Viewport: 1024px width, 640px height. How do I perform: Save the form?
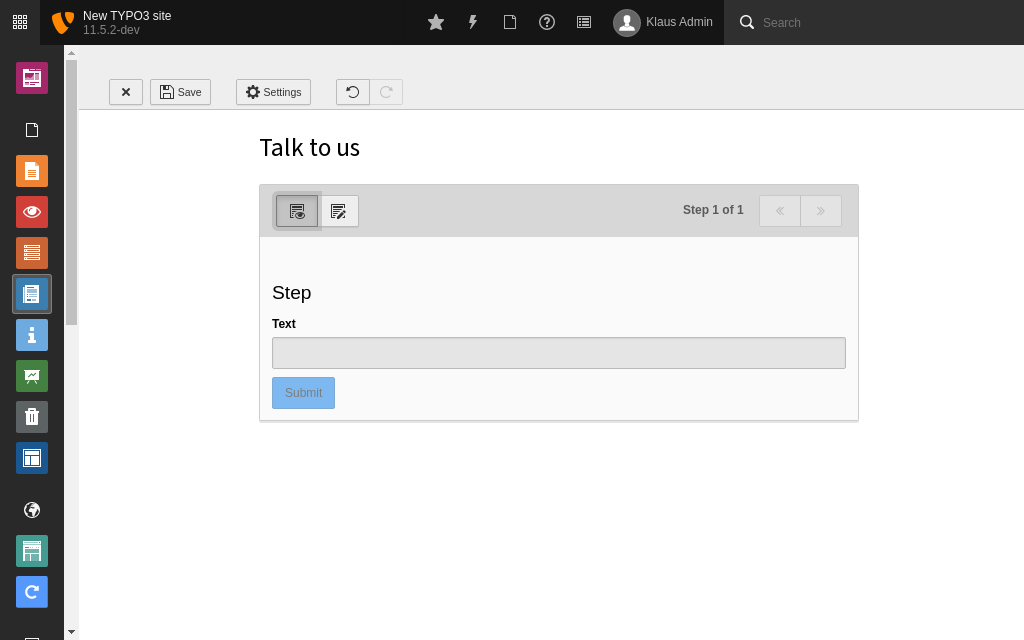180,92
